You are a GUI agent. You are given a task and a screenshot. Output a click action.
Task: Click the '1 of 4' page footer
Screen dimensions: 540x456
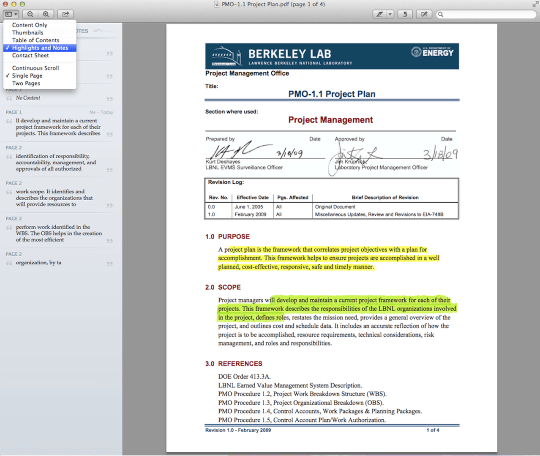433,430
